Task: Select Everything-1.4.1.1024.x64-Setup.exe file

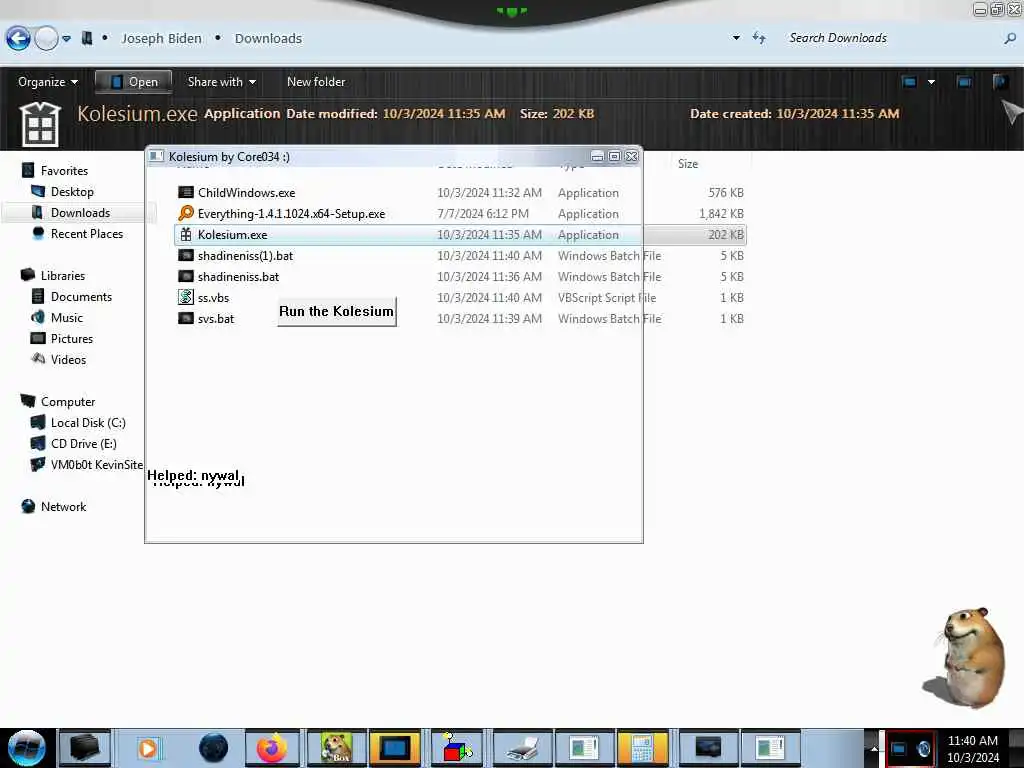Action: pyautogui.click(x=291, y=214)
